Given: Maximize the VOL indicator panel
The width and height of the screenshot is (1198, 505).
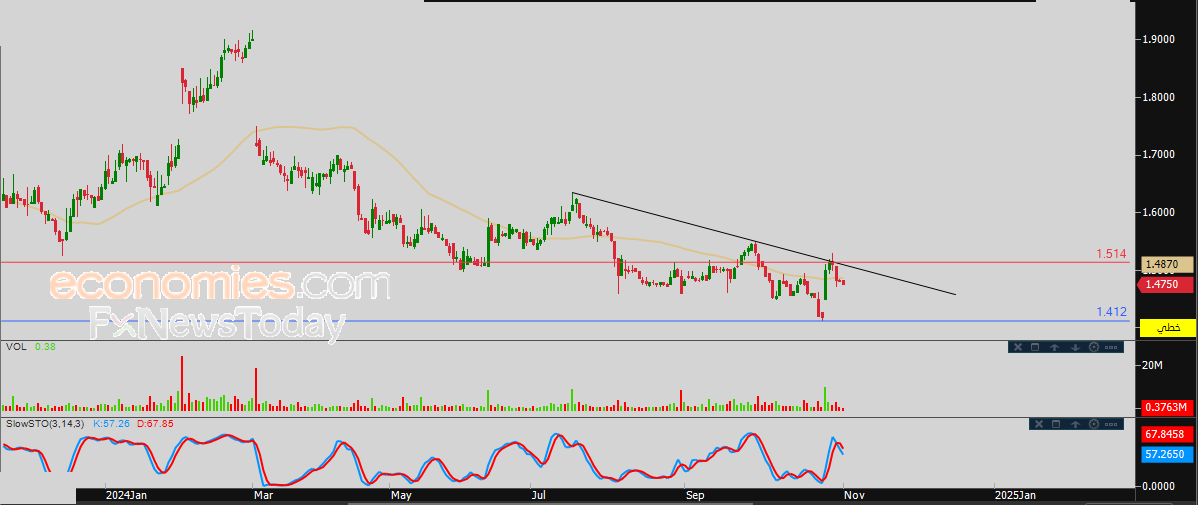Looking at the screenshot, I should 1035,347.
